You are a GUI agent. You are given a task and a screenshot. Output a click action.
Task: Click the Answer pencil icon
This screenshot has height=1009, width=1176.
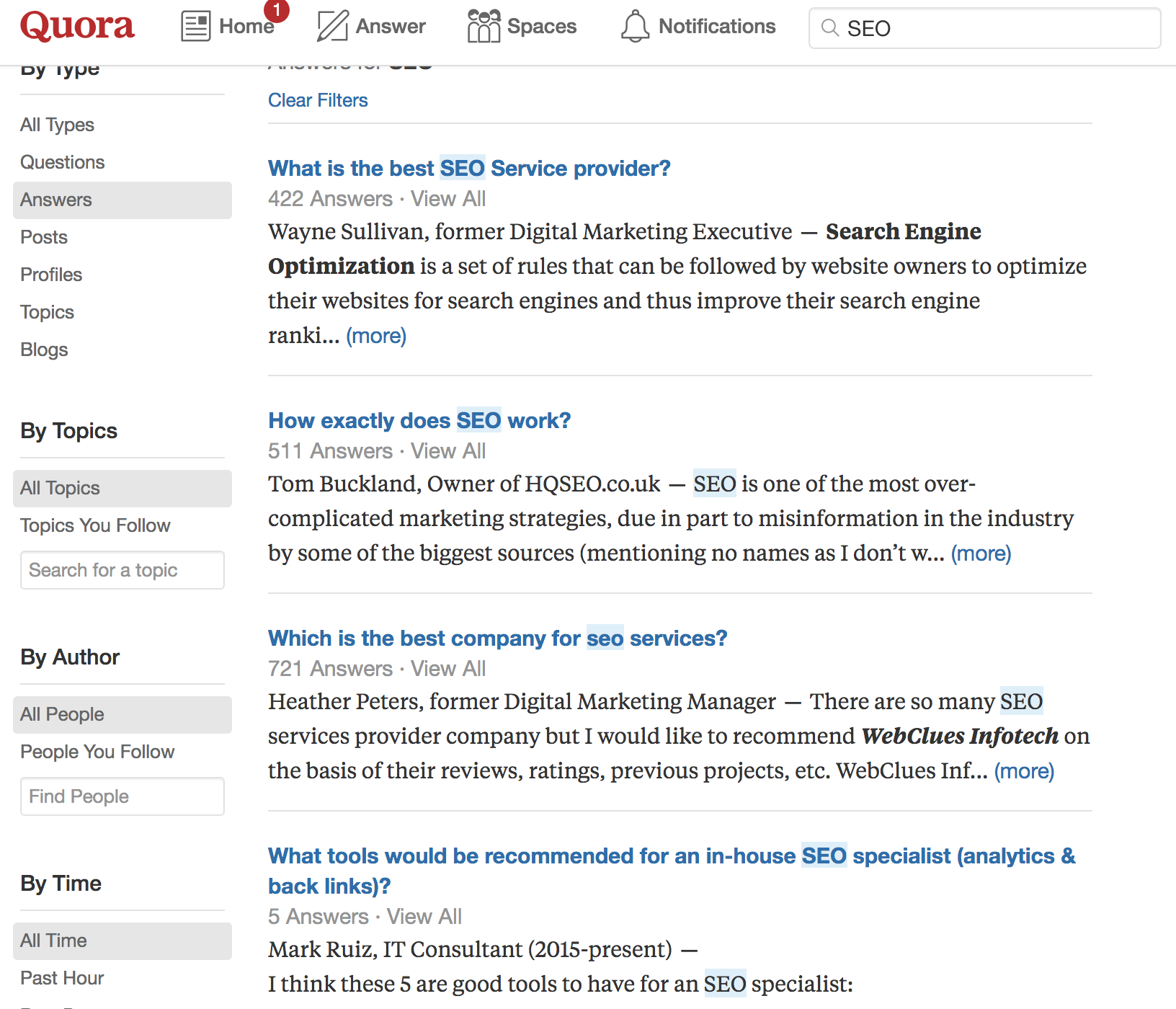click(x=333, y=26)
